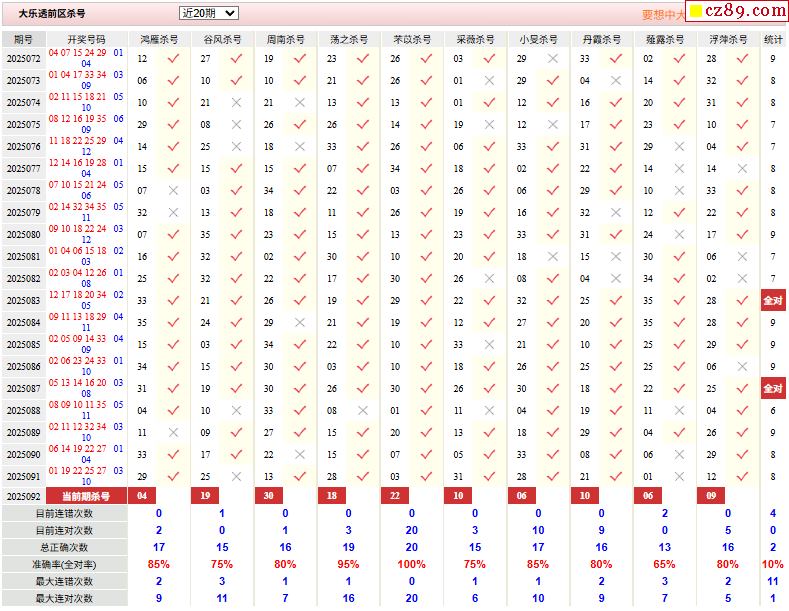789x611 pixels.
Task: Click 周南 X mark in row 2025084
Action: pos(300,323)
